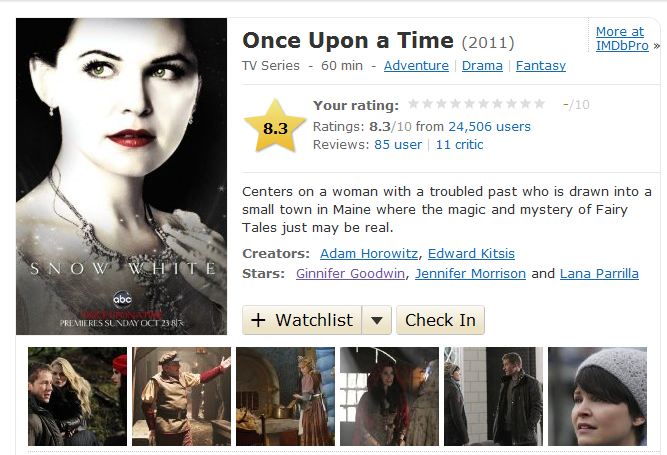Open the 11 critic reviews

click(x=459, y=145)
